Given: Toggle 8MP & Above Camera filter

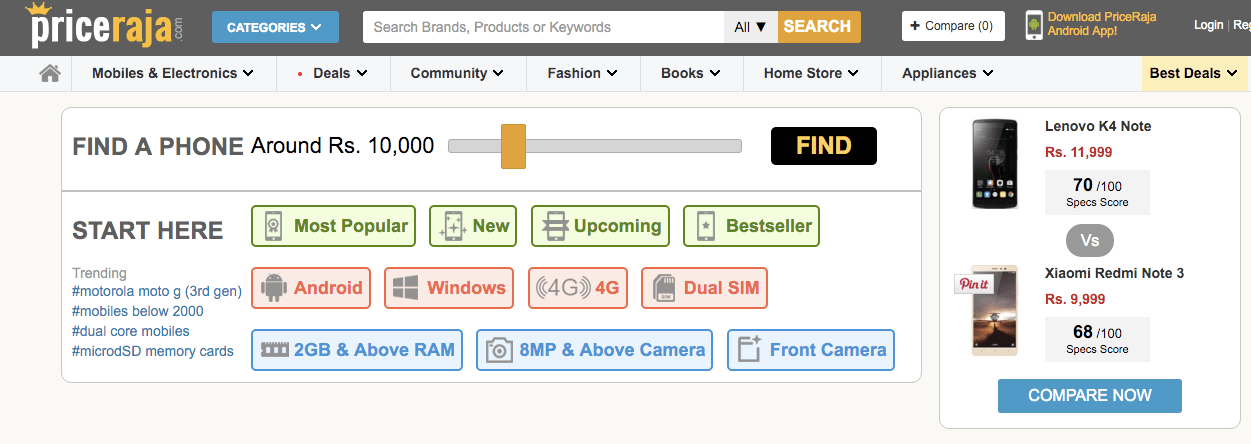Looking at the screenshot, I should click(595, 350).
